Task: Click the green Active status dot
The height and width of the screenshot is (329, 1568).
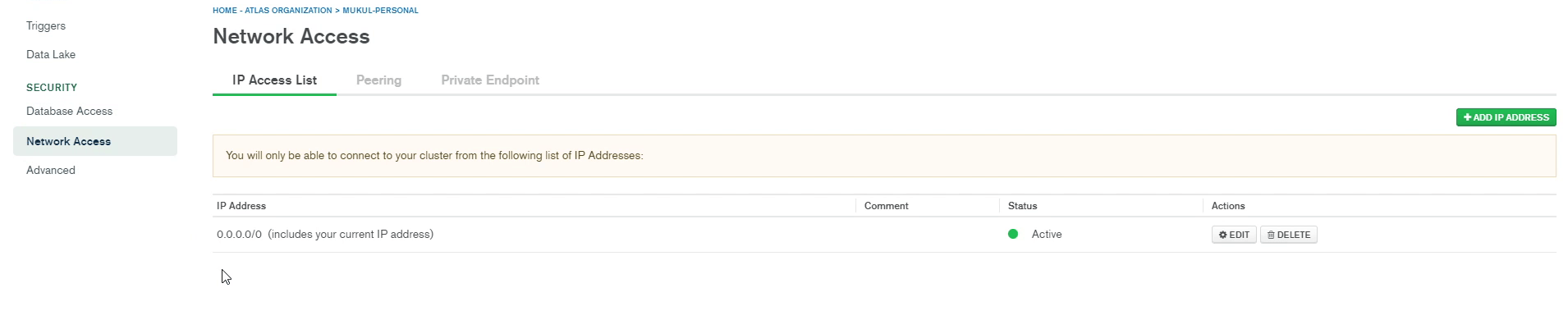Action: [1013, 234]
